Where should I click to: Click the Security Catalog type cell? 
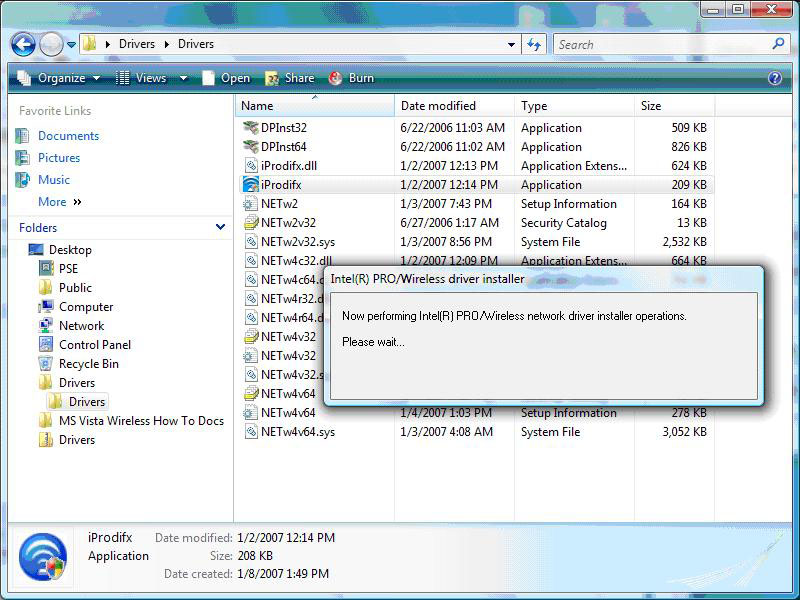coord(563,223)
